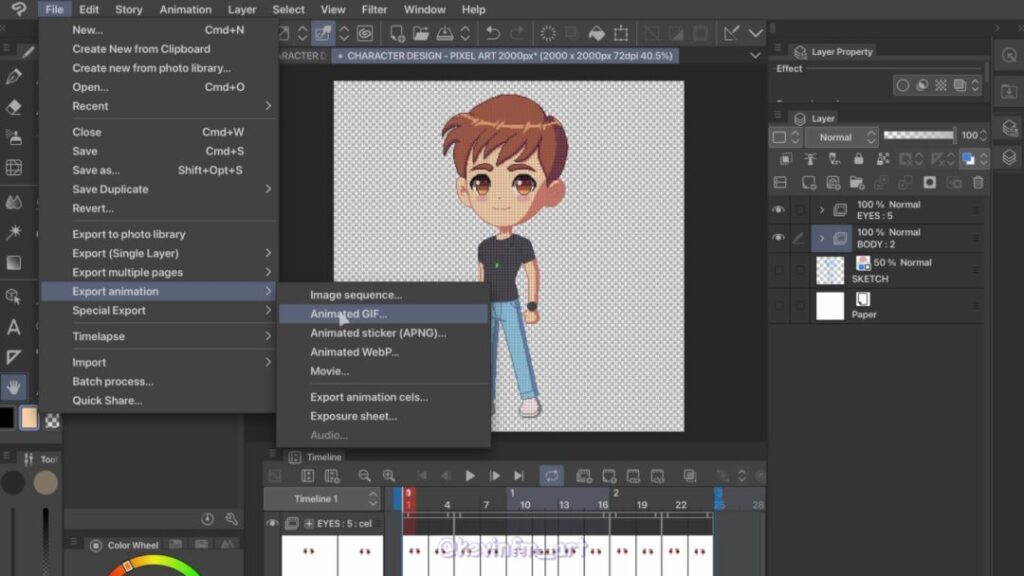Hide the EYES : 5 layer folder
Image resolution: width=1024 pixels, height=576 pixels.
[778, 210]
